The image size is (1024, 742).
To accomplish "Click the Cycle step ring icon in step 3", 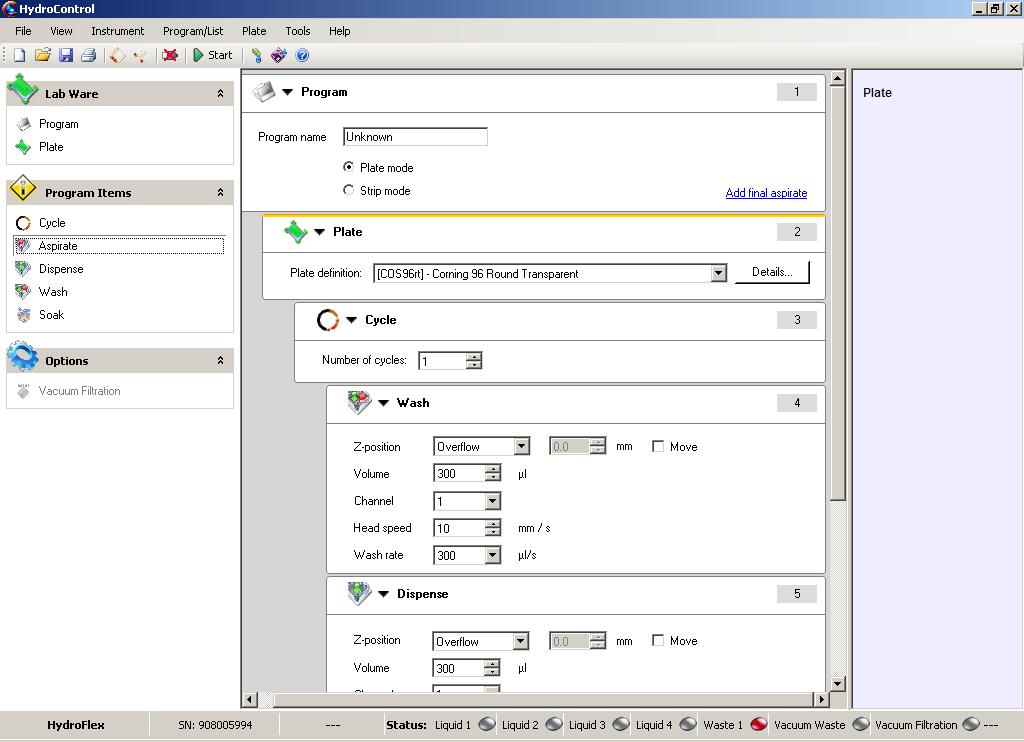I will pos(328,320).
